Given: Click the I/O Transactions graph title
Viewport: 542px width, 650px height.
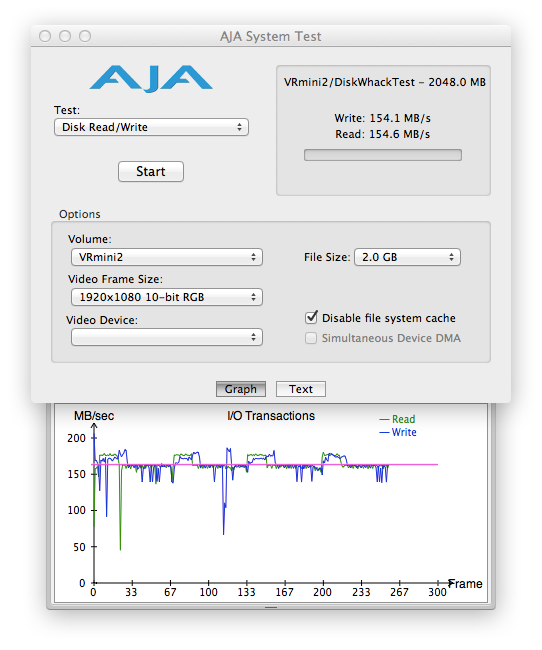Looking at the screenshot, I should (x=271, y=416).
